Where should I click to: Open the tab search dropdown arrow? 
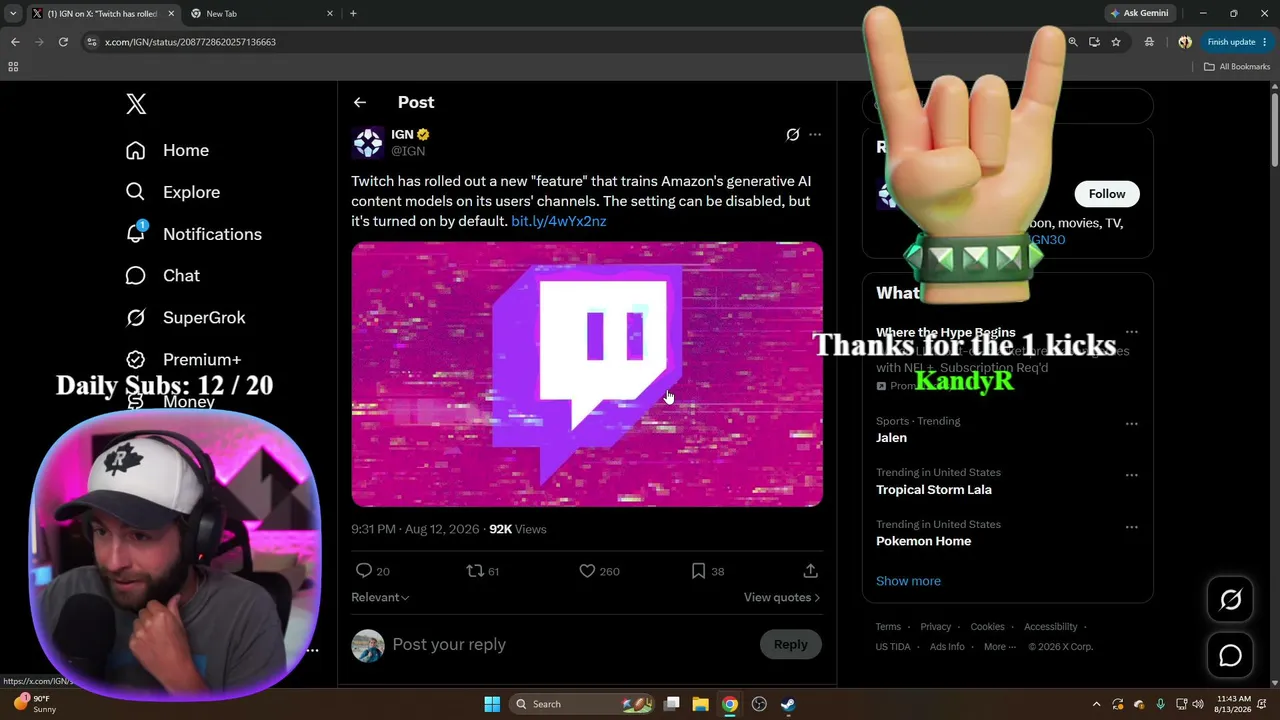point(13,13)
